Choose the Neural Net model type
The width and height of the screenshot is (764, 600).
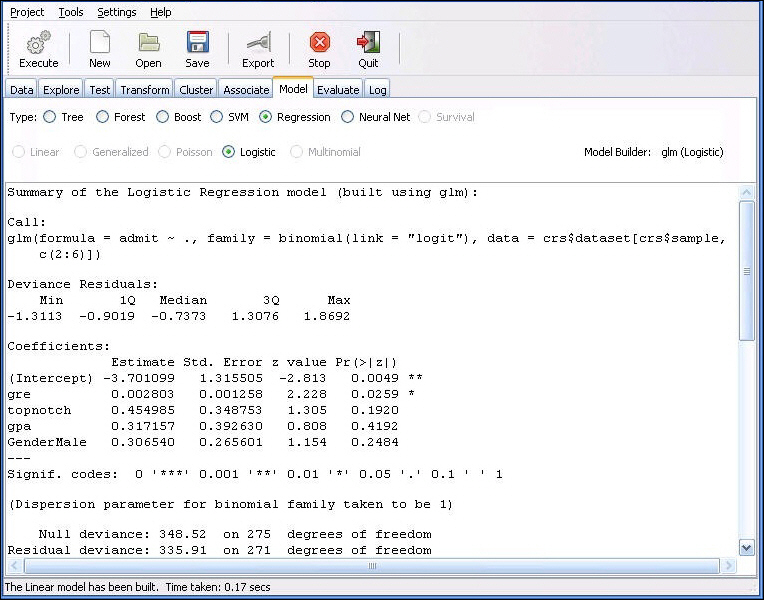click(347, 117)
